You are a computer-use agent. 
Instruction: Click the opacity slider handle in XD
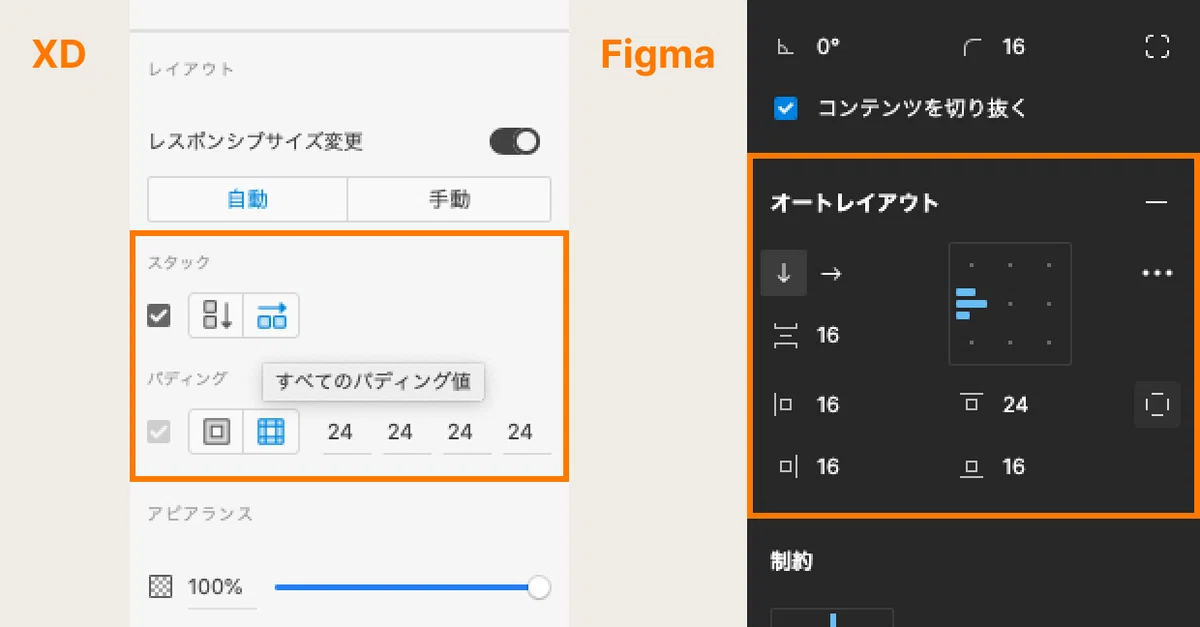(x=539, y=587)
